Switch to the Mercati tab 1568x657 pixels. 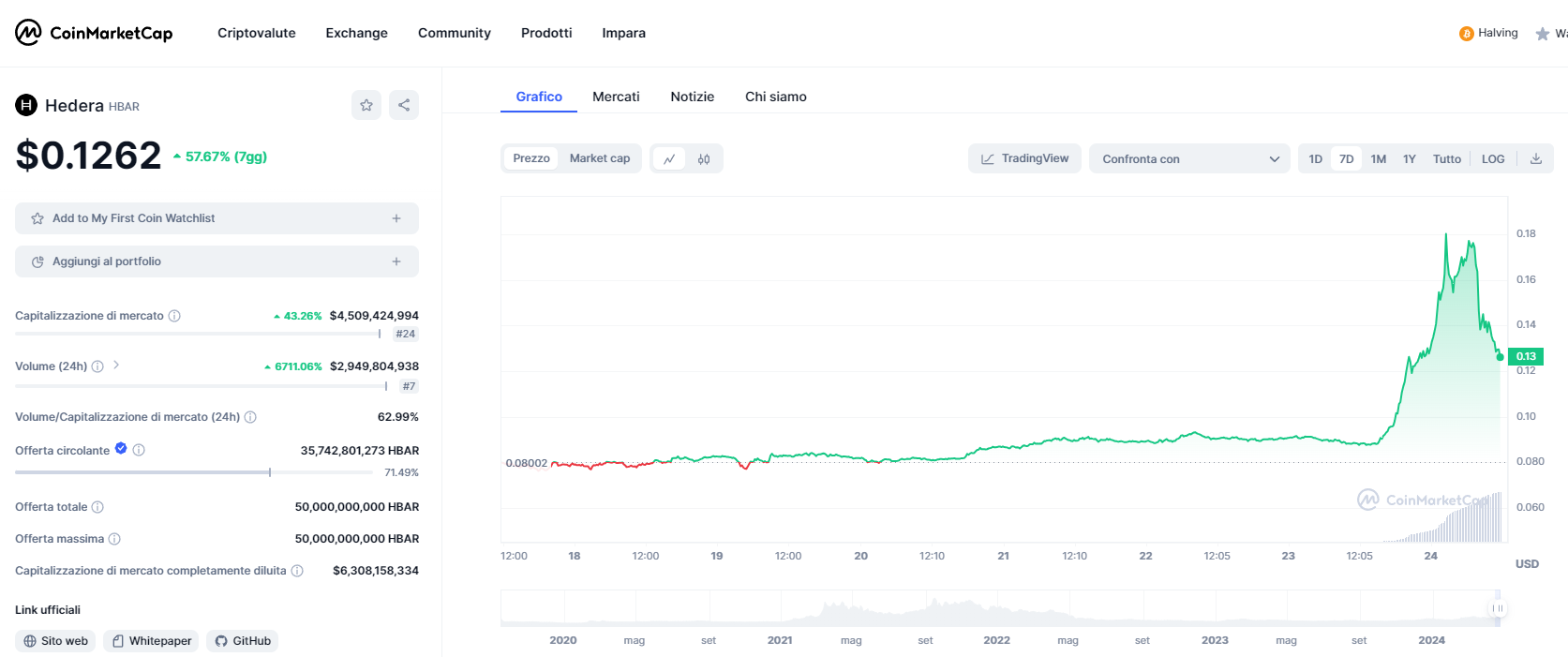pos(616,97)
